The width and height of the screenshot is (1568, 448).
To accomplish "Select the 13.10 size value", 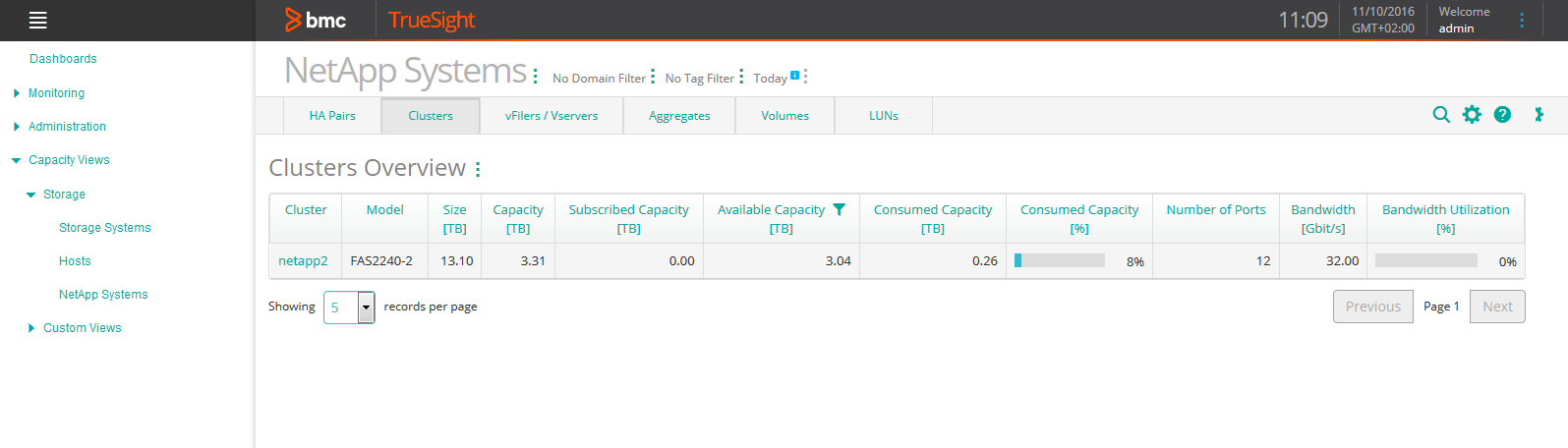I will pyautogui.click(x=457, y=261).
